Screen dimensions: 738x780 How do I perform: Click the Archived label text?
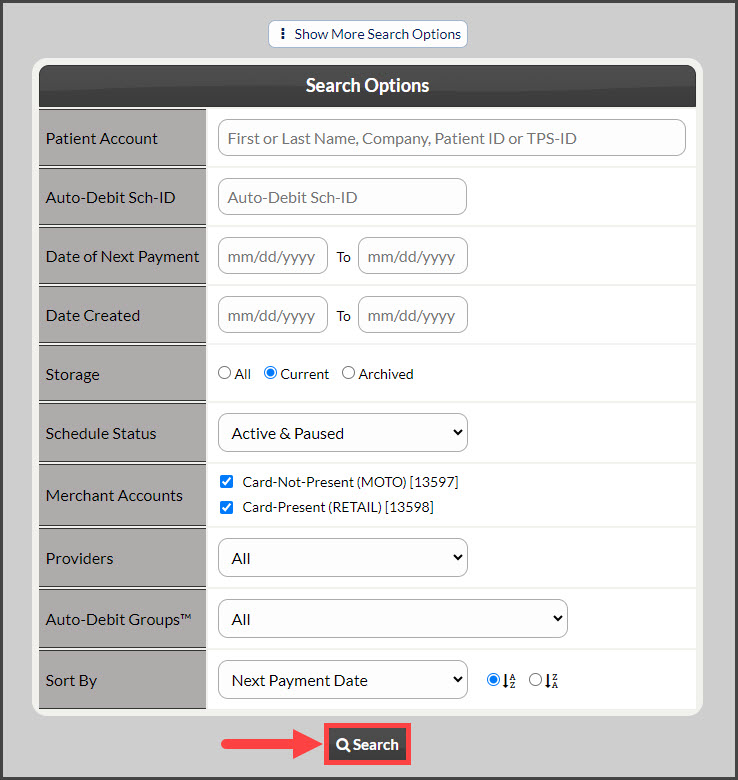(386, 374)
